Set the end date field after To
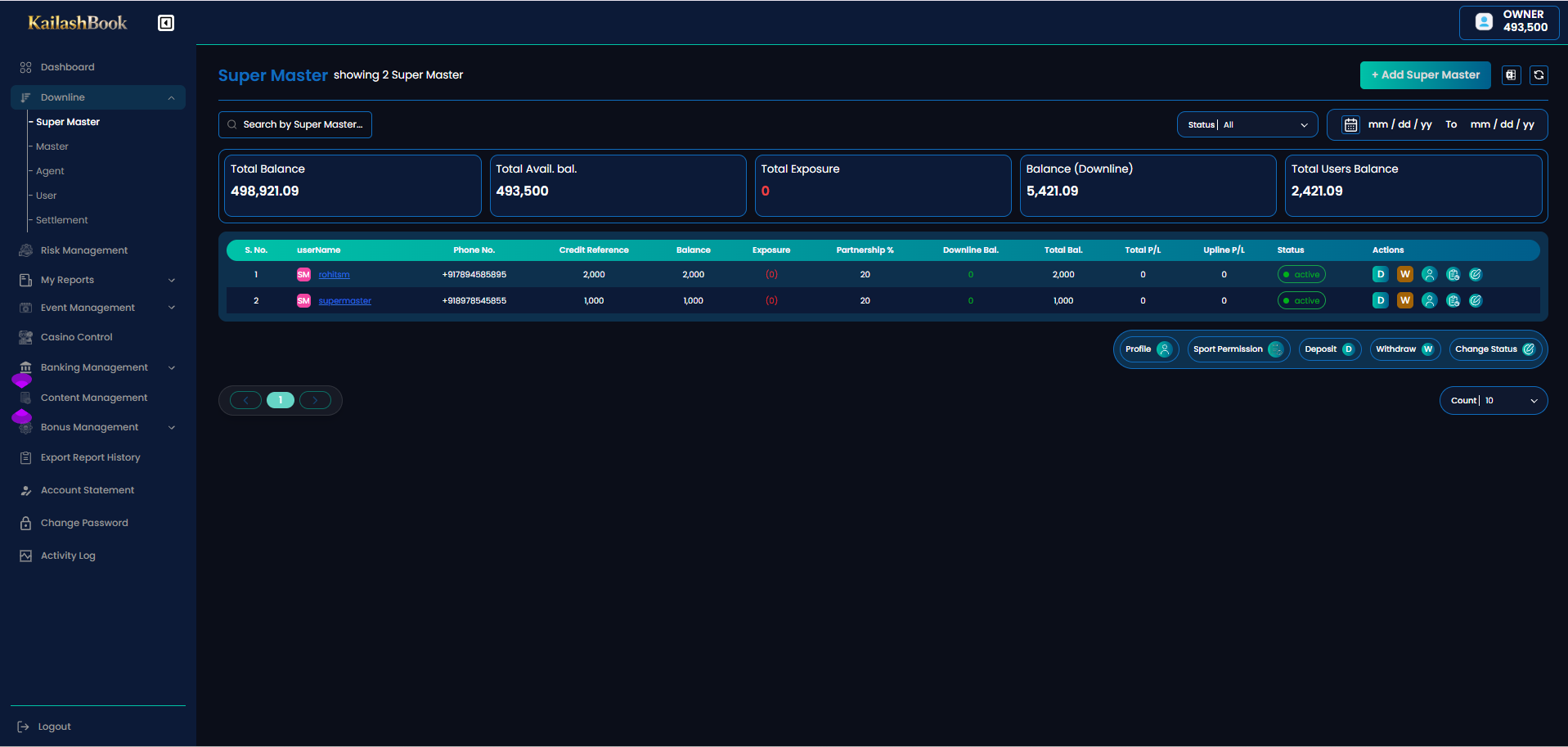The width and height of the screenshot is (1568, 747). point(1502,124)
